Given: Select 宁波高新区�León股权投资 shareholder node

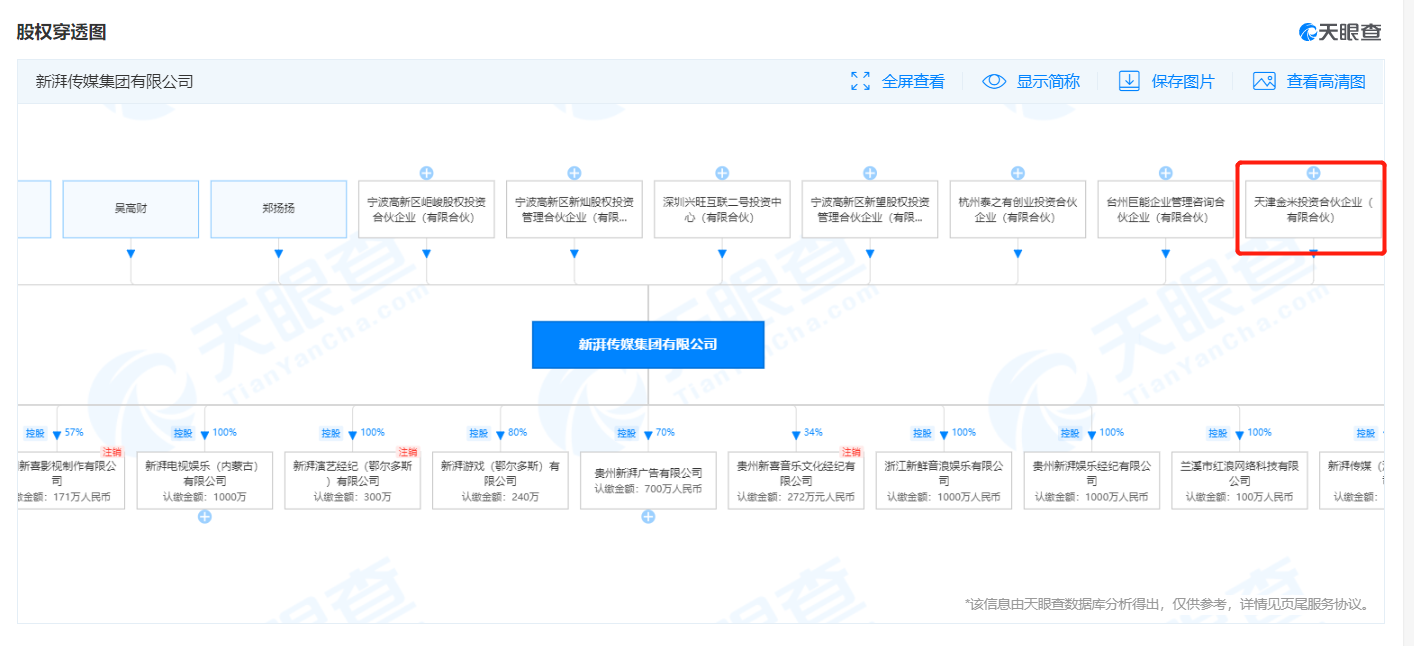Looking at the screenshot, I should 426,209.
